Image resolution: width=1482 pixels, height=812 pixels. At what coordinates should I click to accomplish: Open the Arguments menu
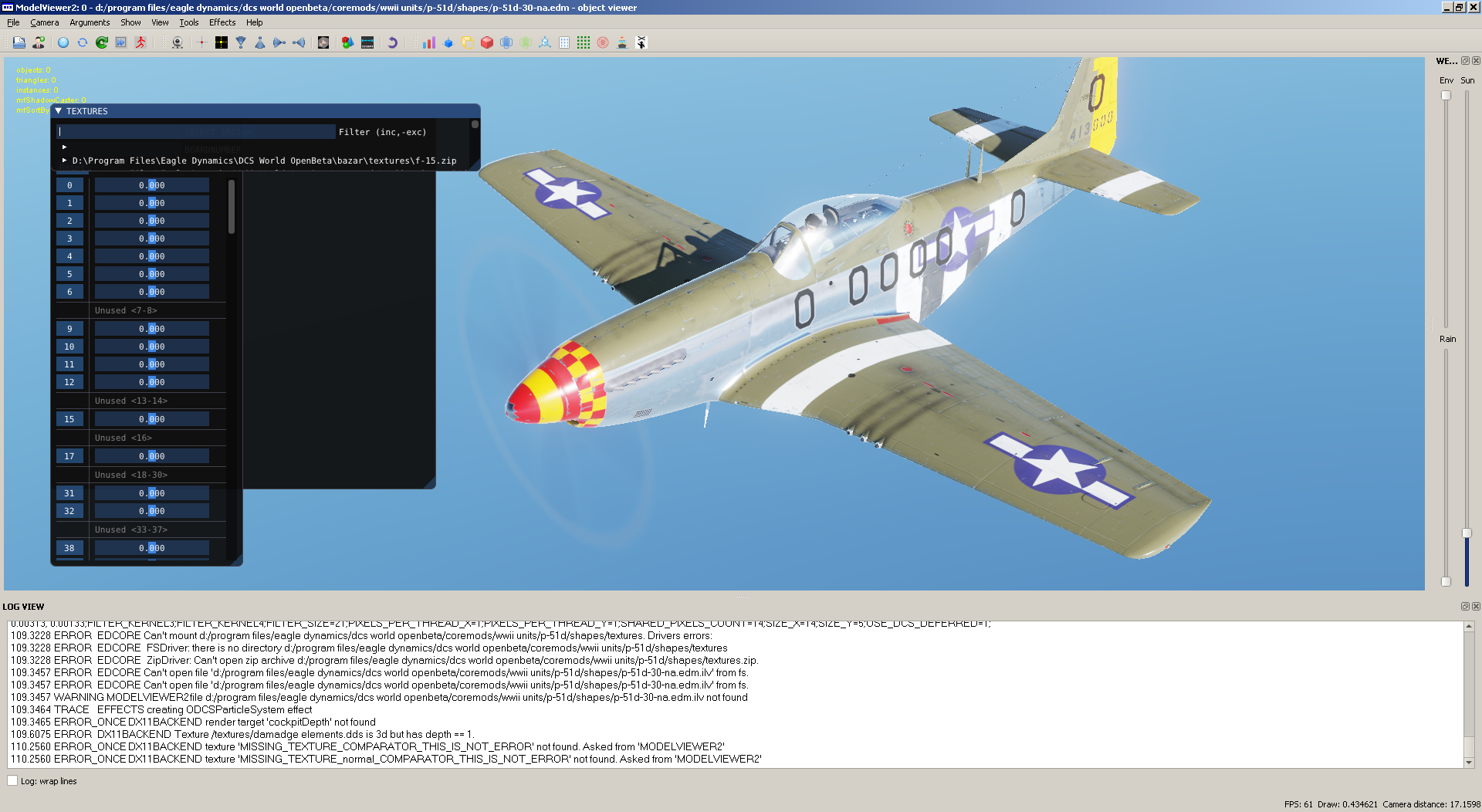pyautogui.click(x=90, y=22)
